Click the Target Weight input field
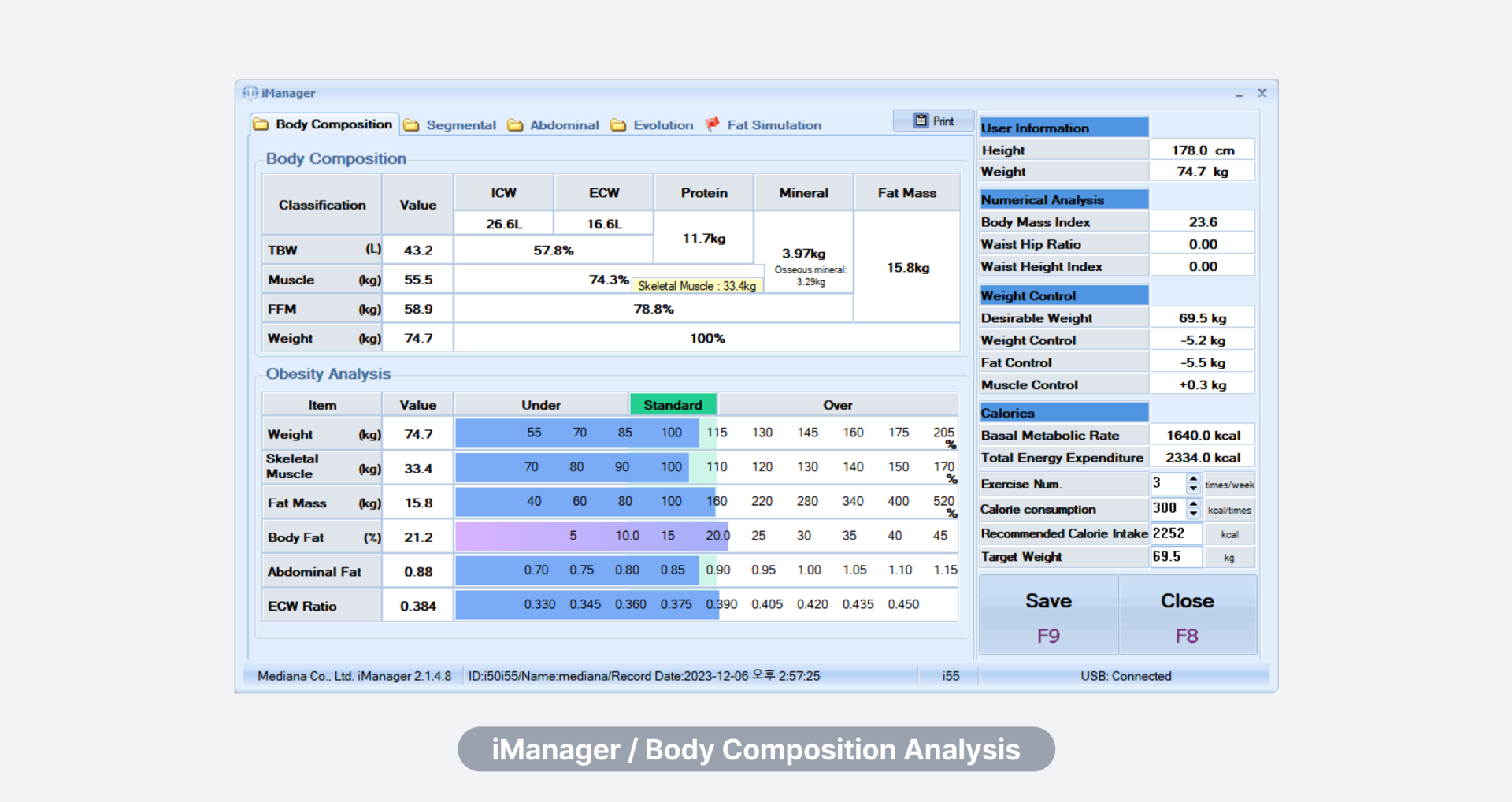 (1176, 557)
